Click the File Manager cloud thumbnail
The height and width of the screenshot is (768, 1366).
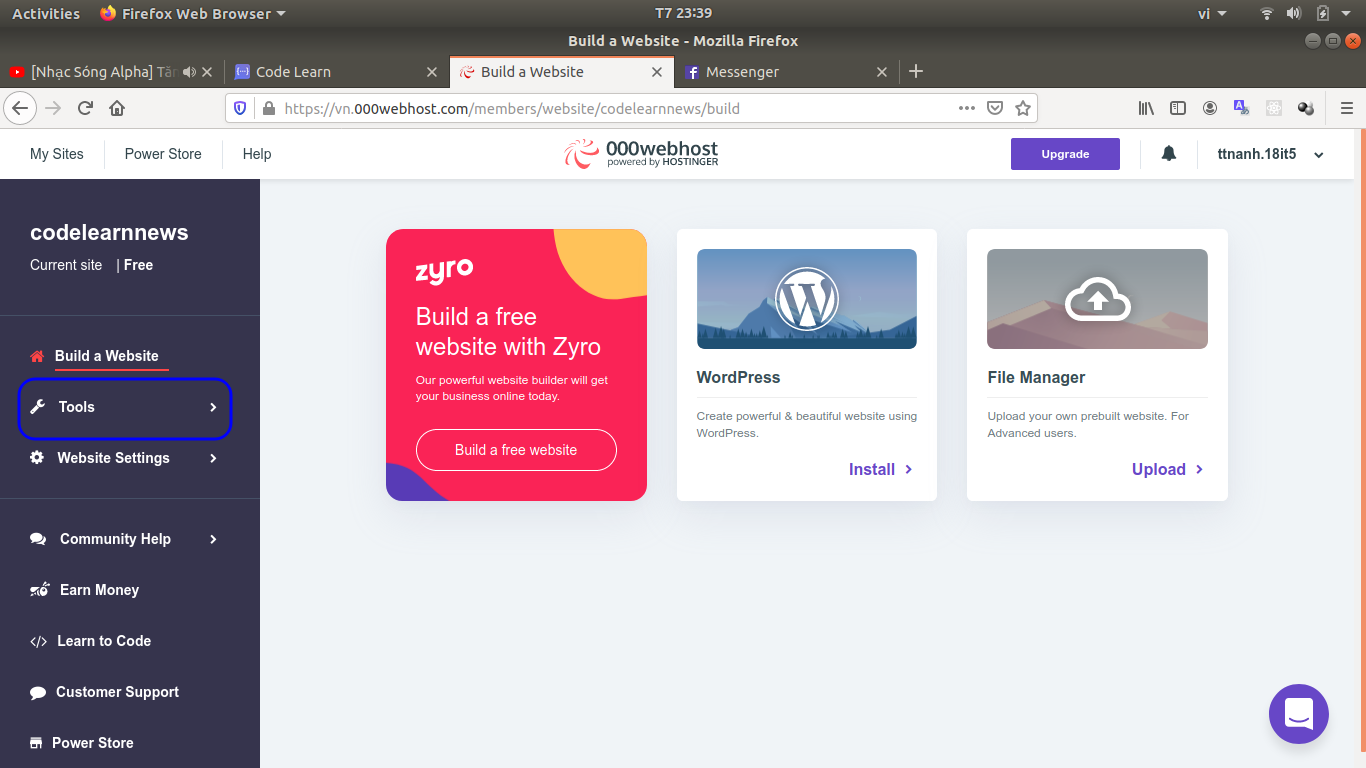tap(1097, 299)
